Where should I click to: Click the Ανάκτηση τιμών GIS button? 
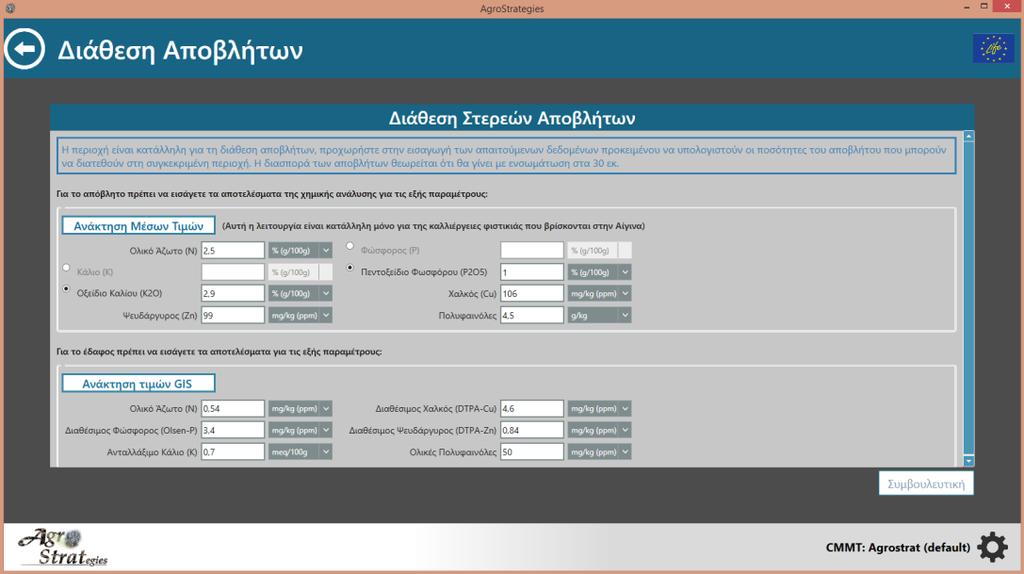(138, 384)
